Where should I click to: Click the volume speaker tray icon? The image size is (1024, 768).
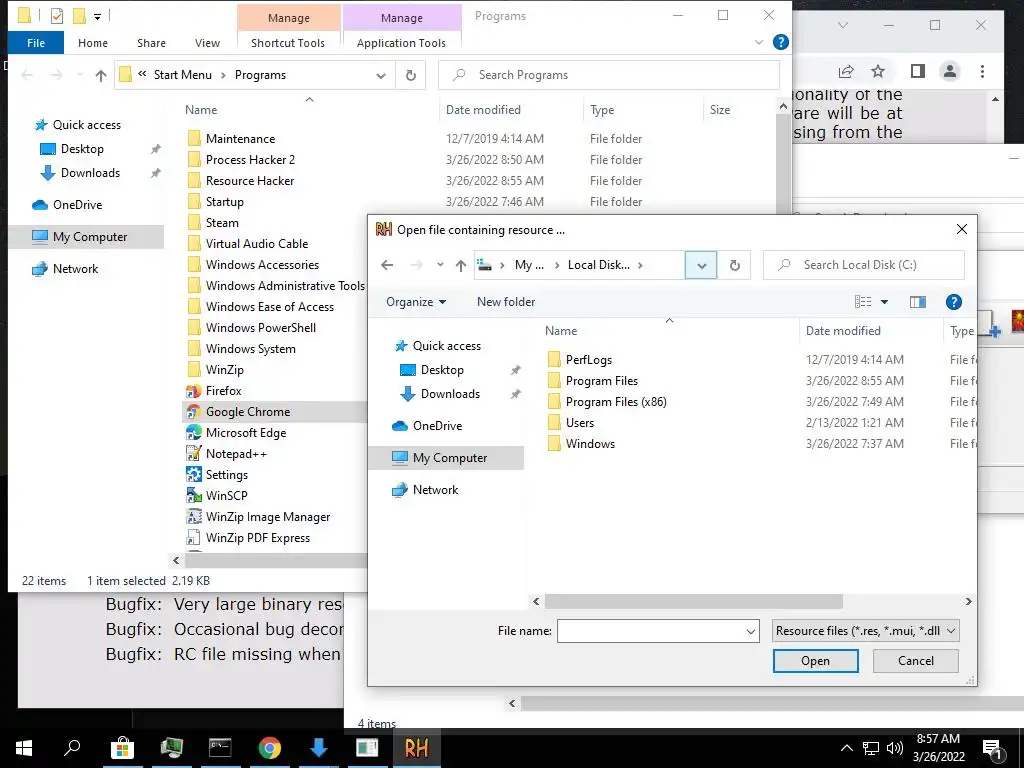[895, 748]
